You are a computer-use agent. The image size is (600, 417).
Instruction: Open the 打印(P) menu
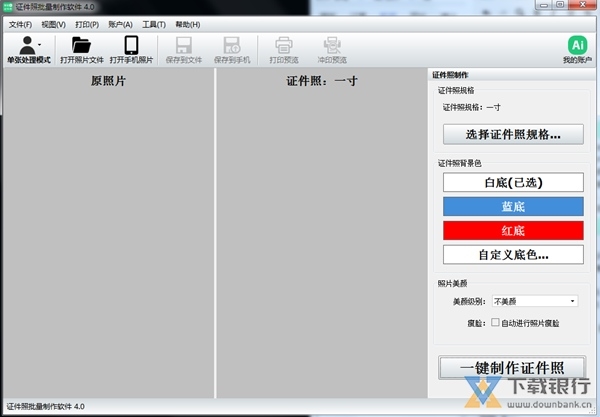[87, 25]
